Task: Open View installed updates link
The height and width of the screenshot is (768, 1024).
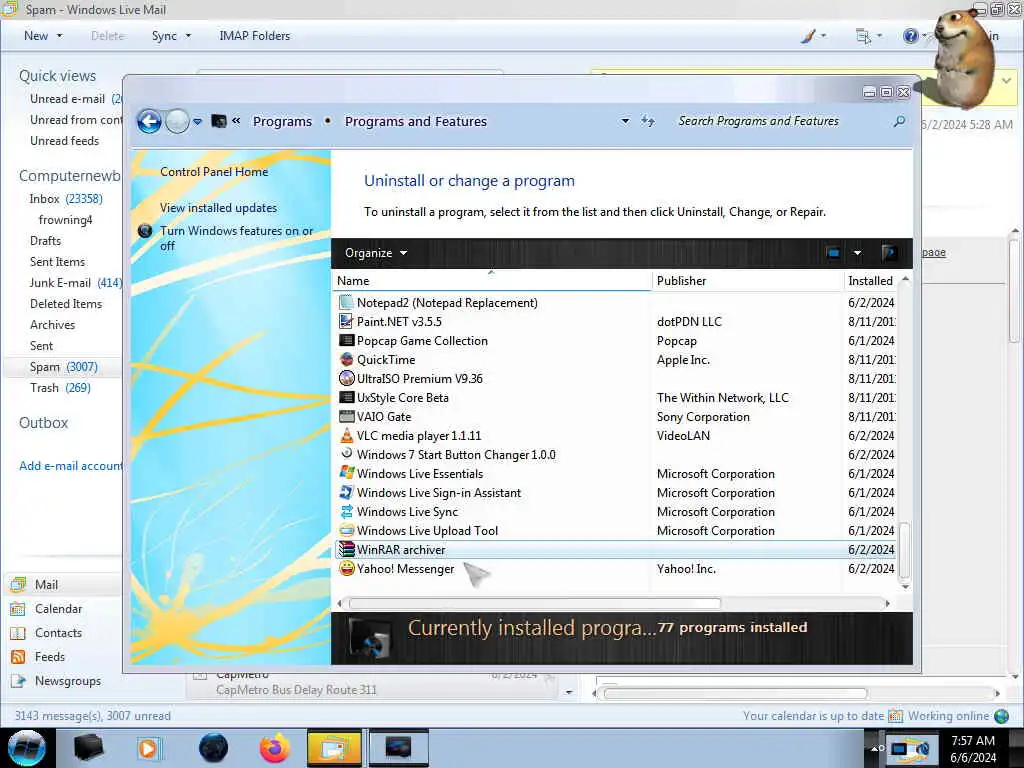Action: 218,208
